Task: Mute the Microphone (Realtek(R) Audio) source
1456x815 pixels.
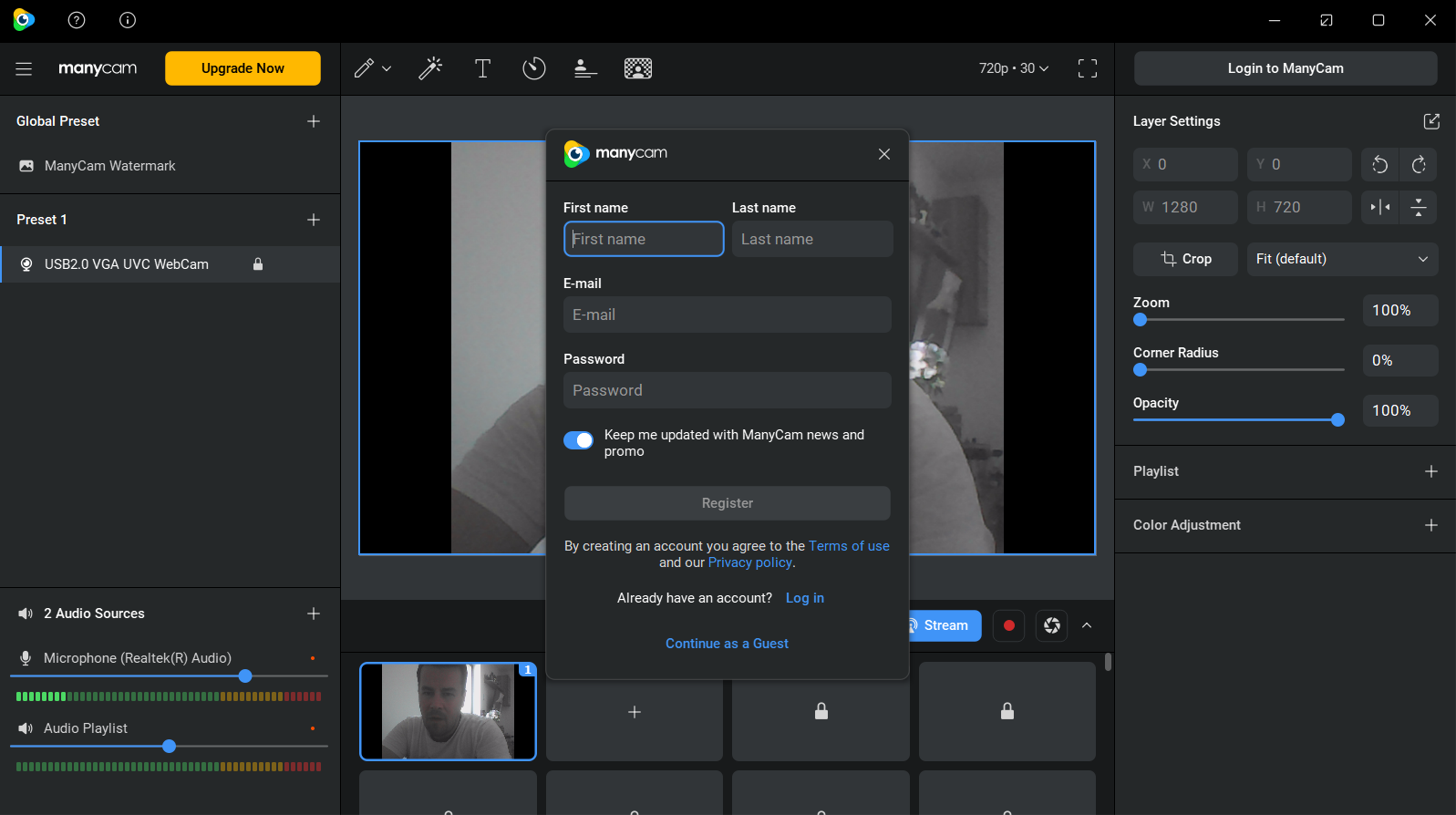Action: coord(26,658)
